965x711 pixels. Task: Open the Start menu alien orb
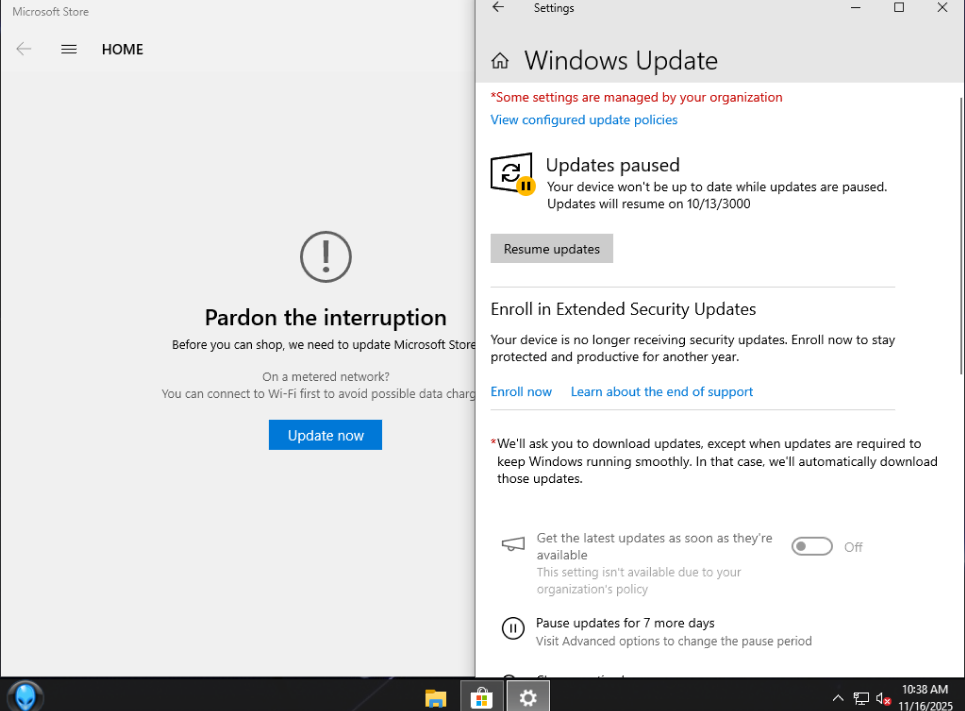(x=25, y=696)
